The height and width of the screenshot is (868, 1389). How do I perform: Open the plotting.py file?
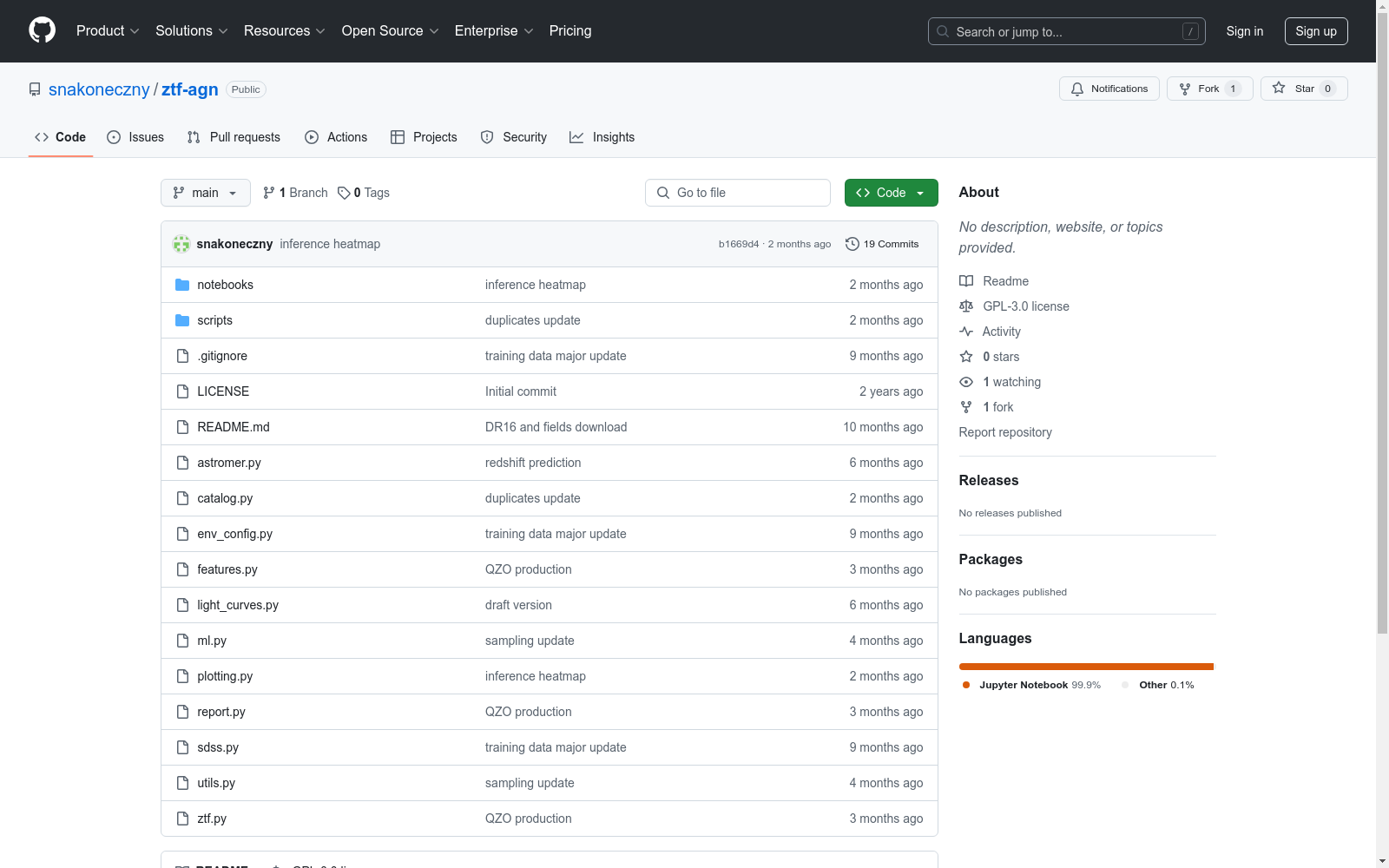point(225,676)
